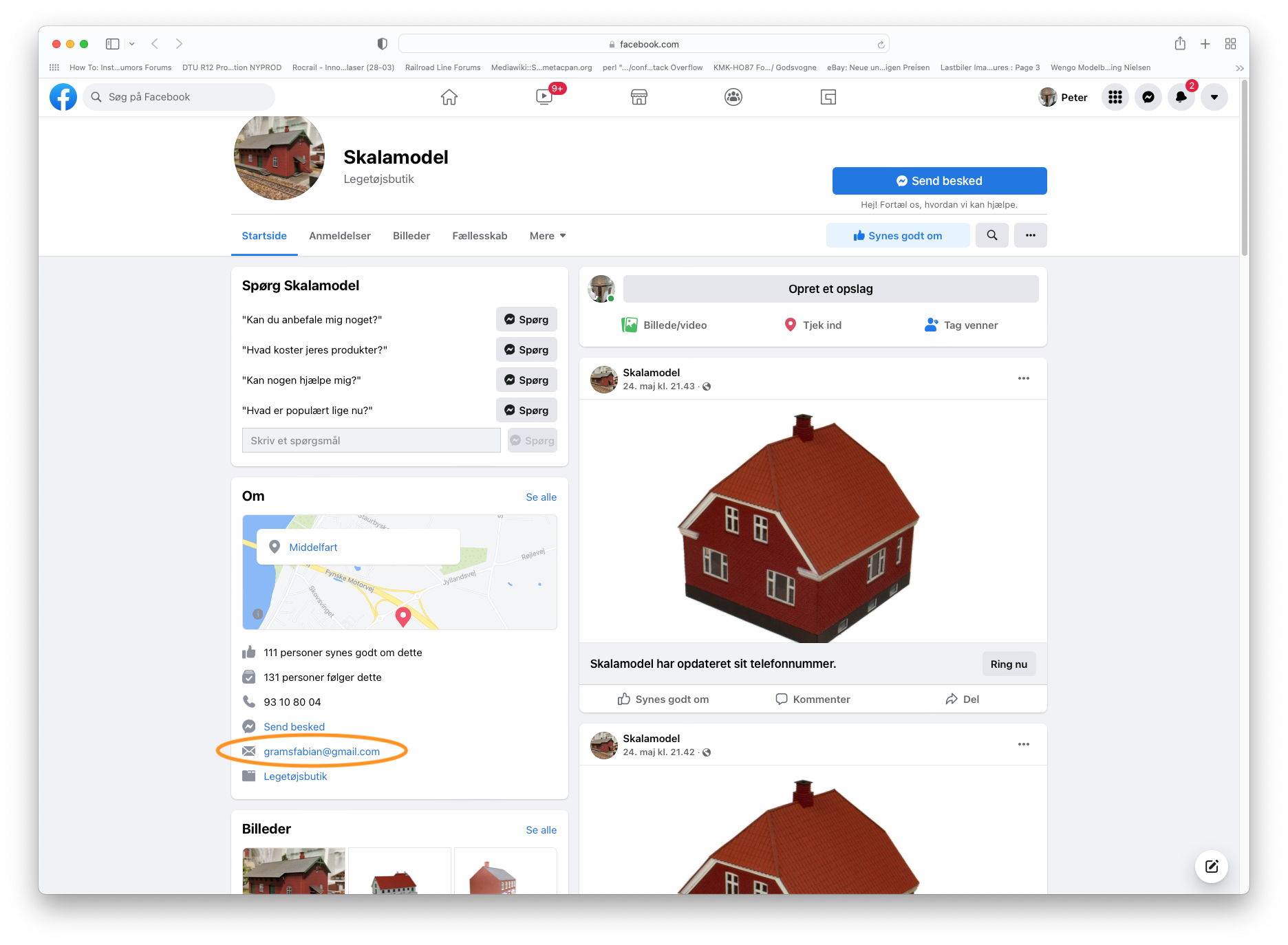Ask "Hvad koster jeres produkter?" via Spørg
The image size is (1288, 945).
tap(526, 349)
